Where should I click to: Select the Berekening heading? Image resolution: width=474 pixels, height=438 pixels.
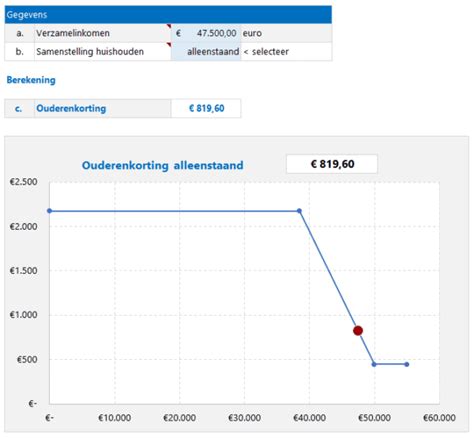pyautogui.click(x=31, y=80)
